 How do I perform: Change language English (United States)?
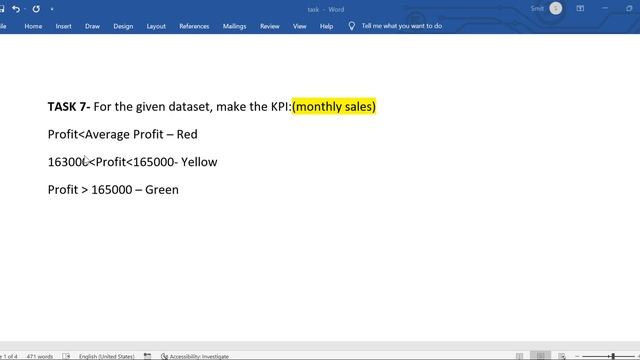click(107, 356)
